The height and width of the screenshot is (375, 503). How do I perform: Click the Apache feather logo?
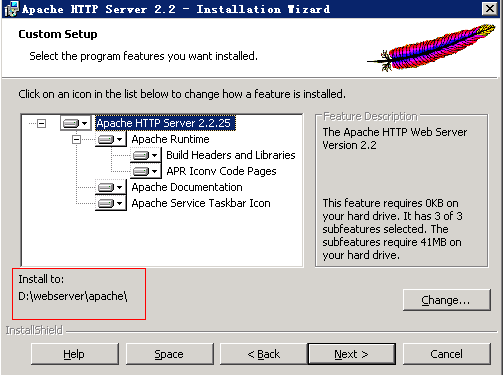[x=431, y=47]
